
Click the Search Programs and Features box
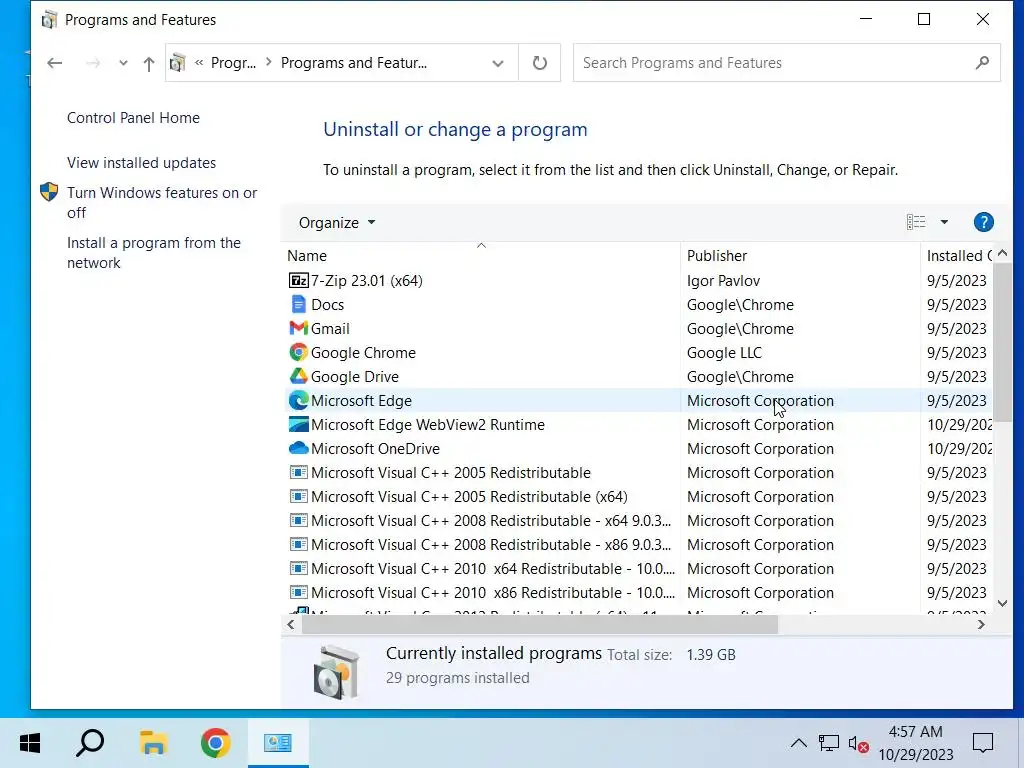(x=786, y=63)
